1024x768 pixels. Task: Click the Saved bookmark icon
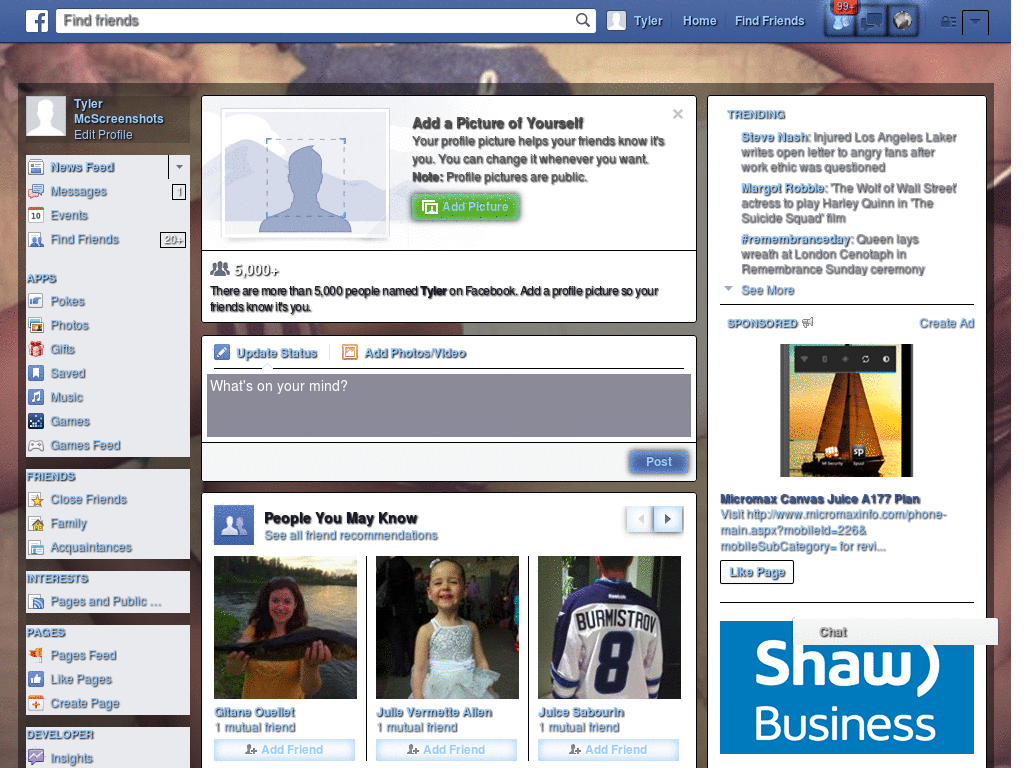pos(36,374)
